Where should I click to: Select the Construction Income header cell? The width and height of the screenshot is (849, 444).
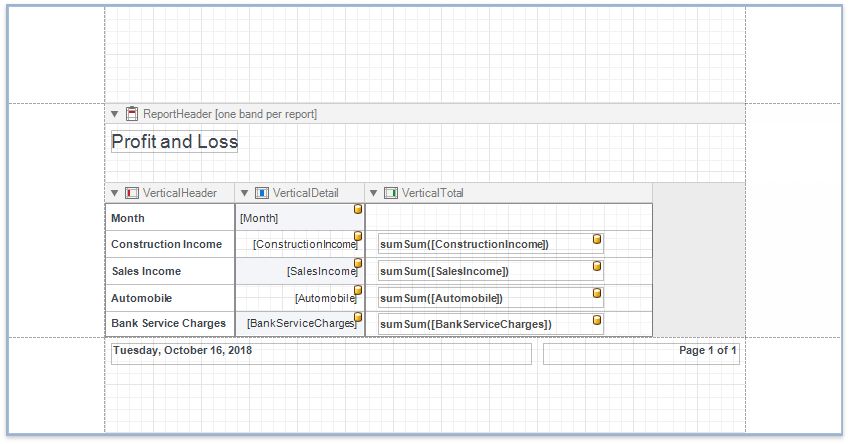[x=169, y=244]
